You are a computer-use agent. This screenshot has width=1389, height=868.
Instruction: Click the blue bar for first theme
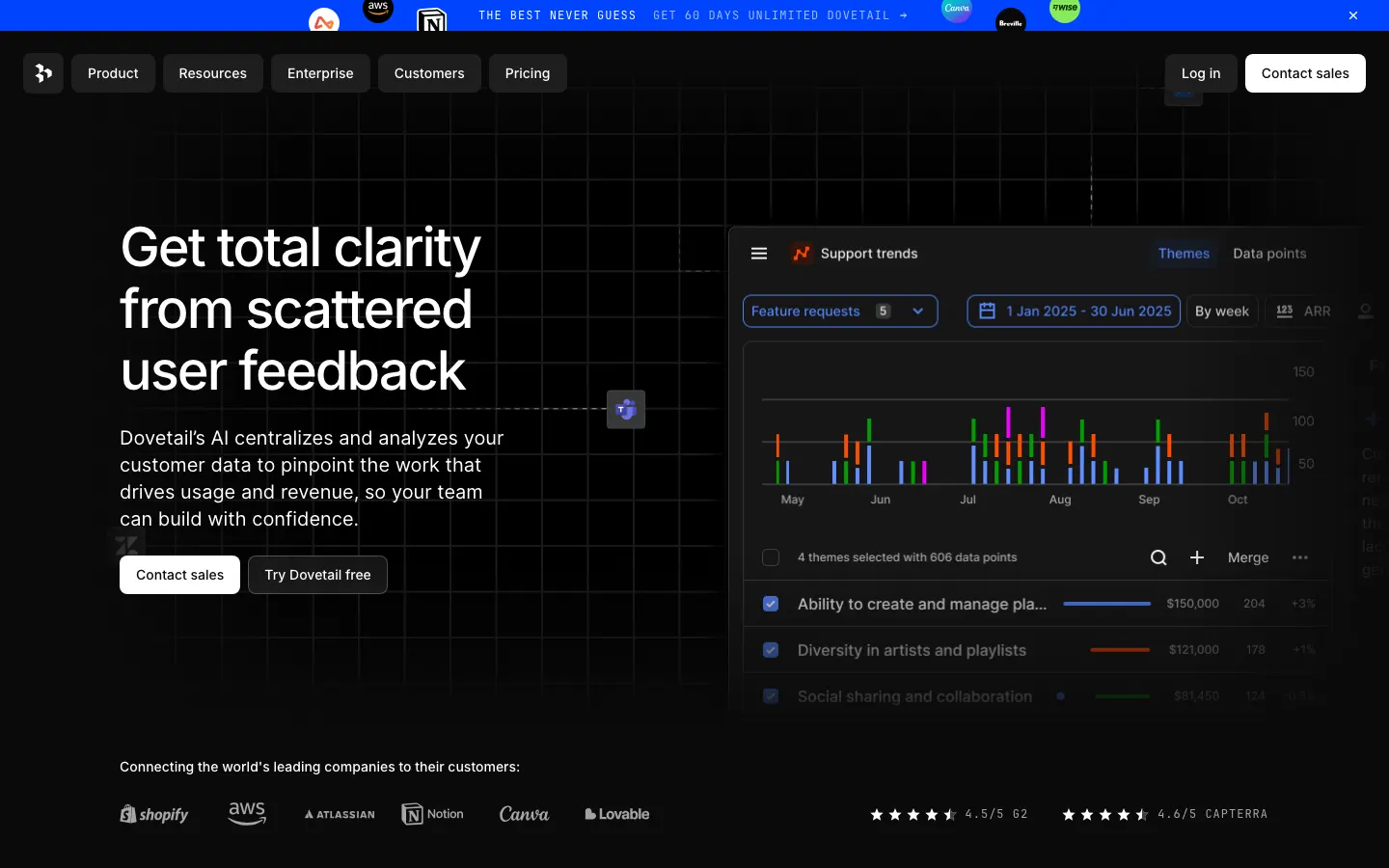point(1106,604)
